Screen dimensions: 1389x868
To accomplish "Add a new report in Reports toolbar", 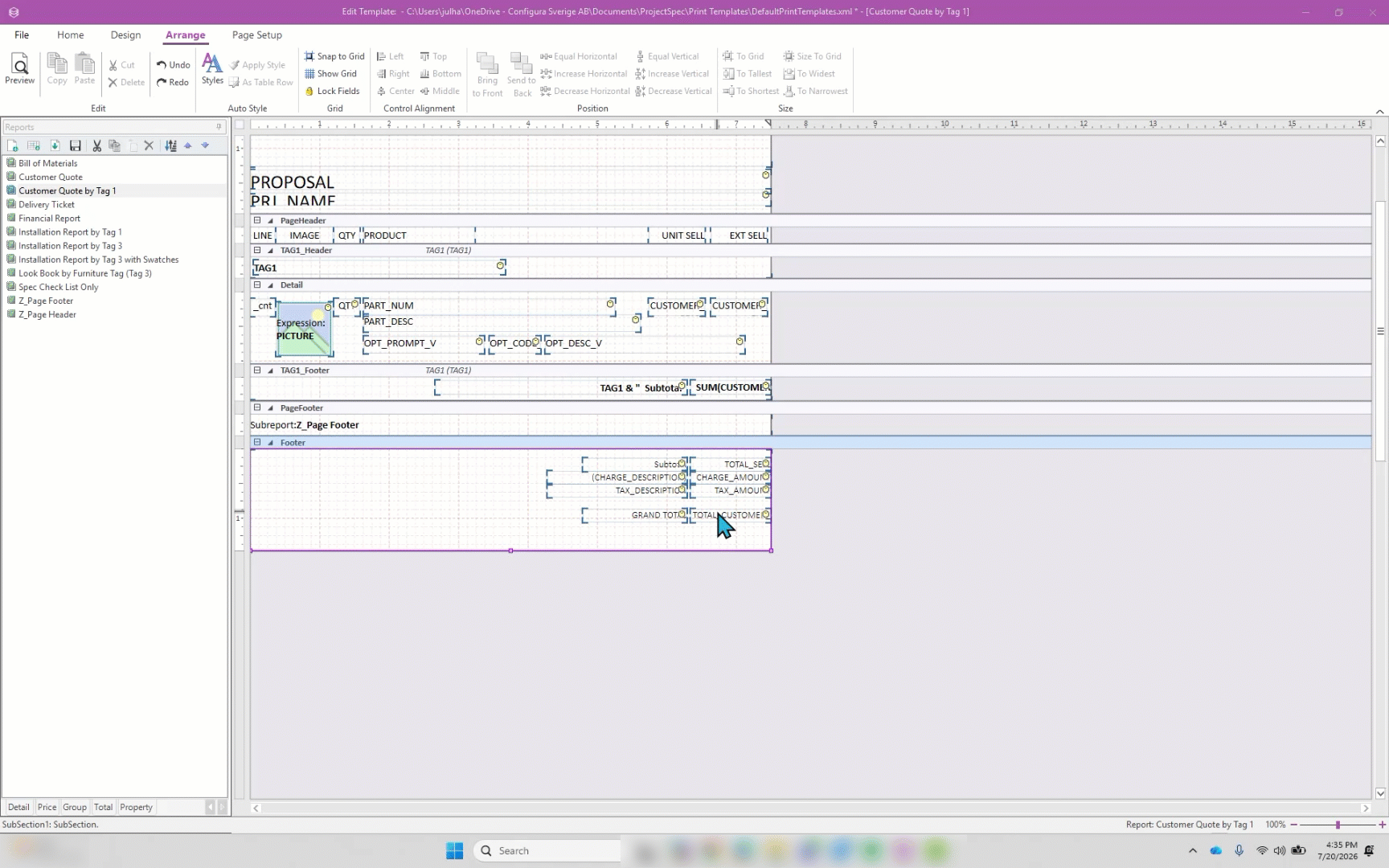I will click(x=13, y=145).
